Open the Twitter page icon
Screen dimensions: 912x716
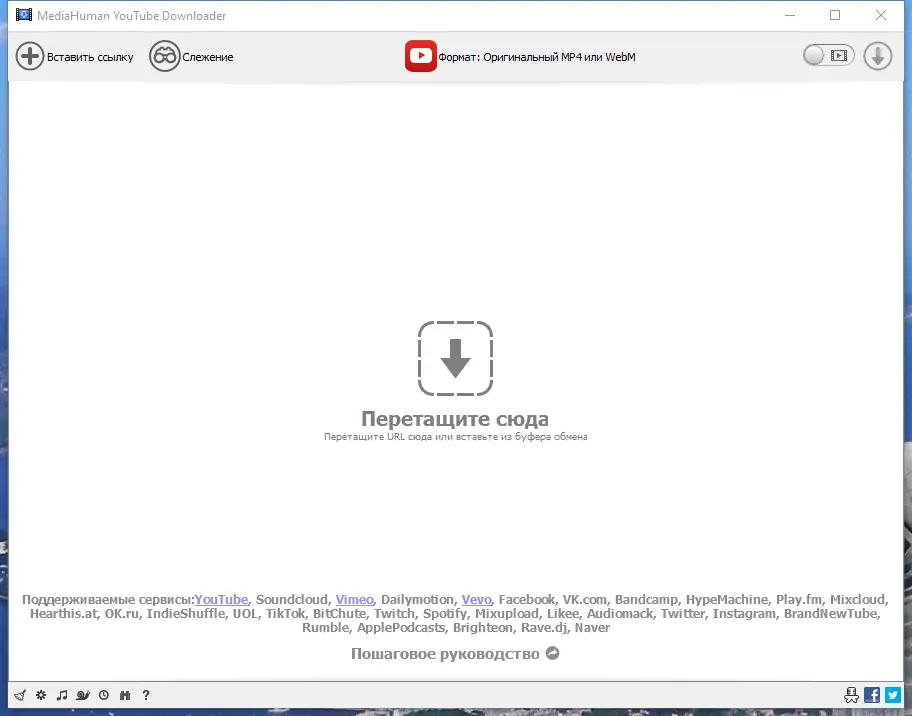893,695
